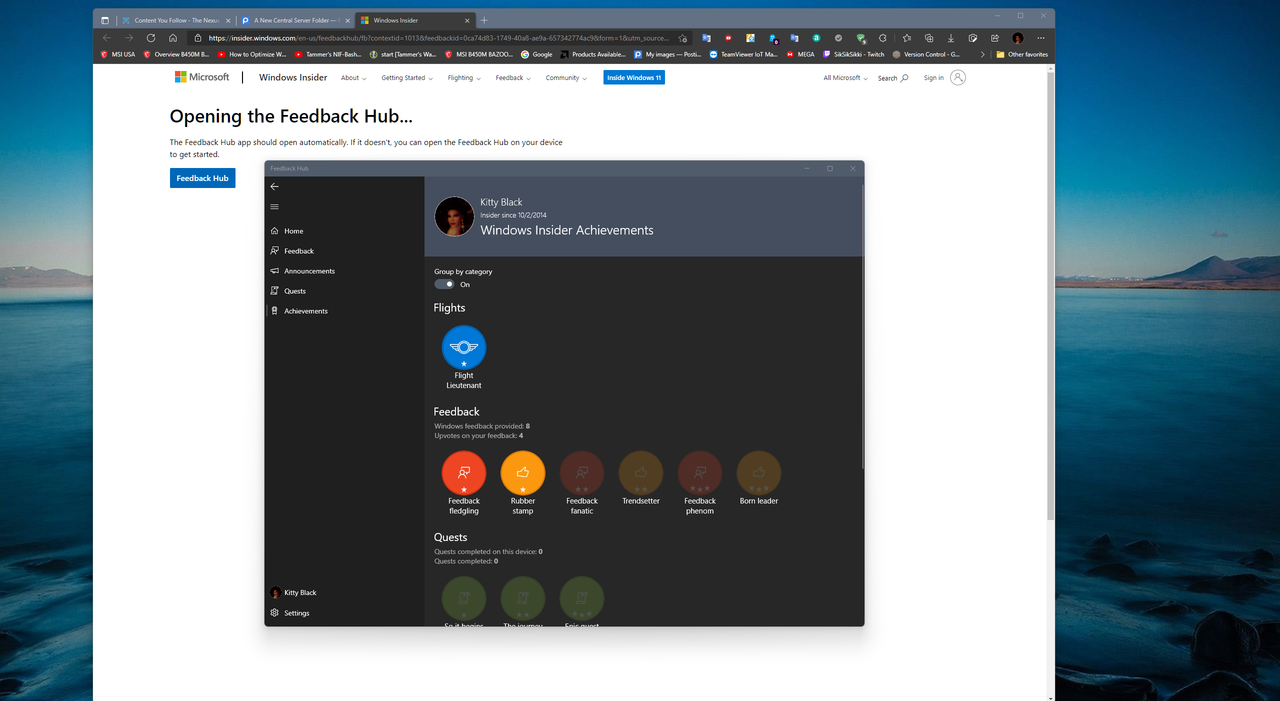Open the TeamViewer IoT bookmark
Screen dimensions: 1280x701
pyautogui.click(x=743, y=54)
